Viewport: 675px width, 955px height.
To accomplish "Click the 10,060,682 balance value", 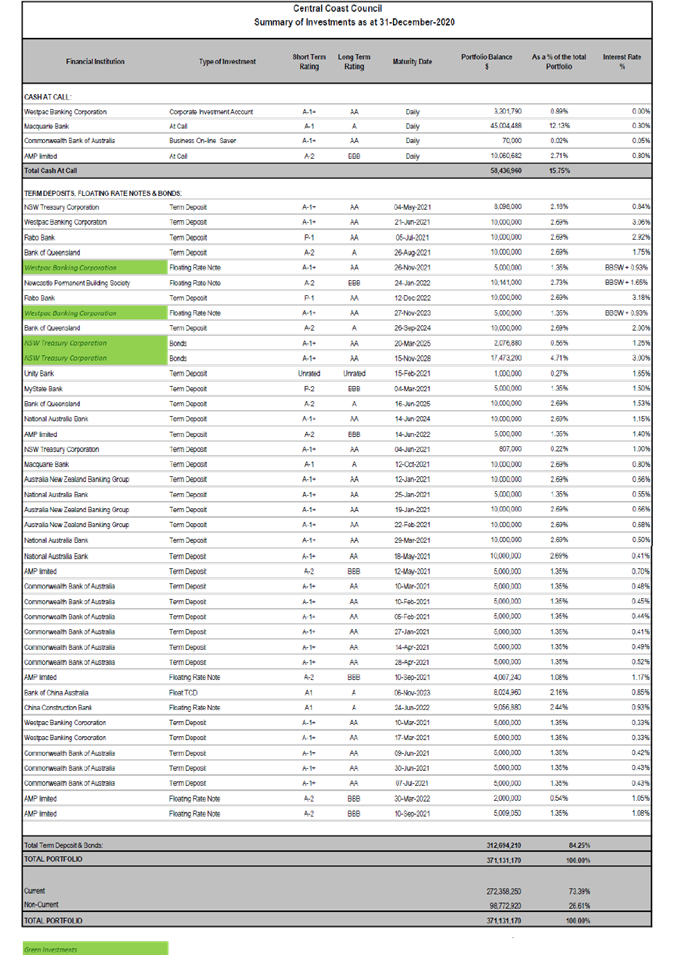I will coord(506,156).
